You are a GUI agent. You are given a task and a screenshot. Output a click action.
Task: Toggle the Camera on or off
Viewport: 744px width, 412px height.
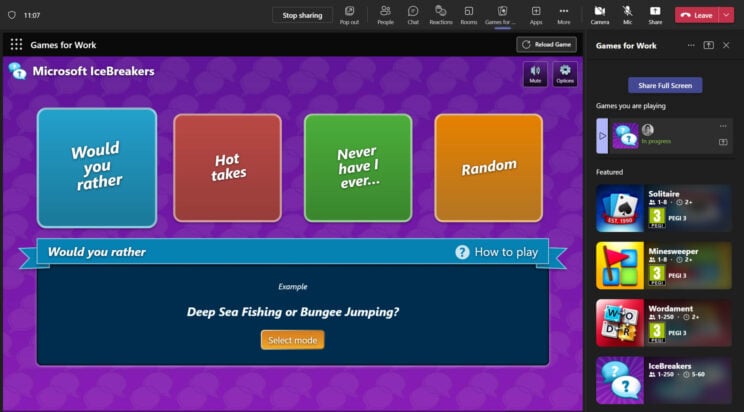point(600,15)
